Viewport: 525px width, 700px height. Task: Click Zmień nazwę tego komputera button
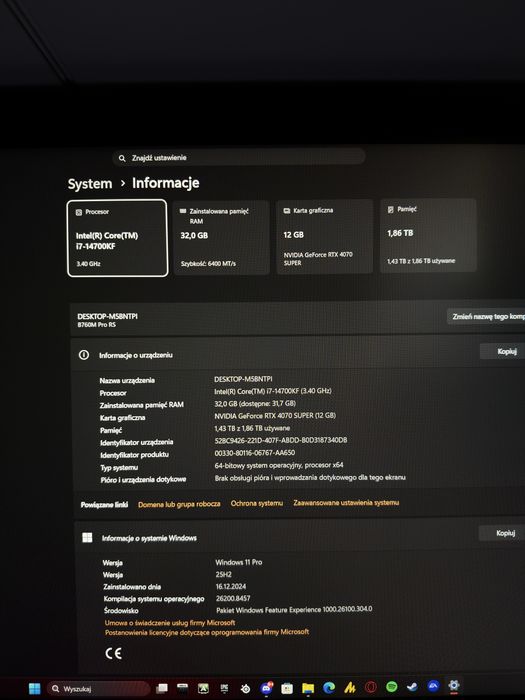coord(486,316)
